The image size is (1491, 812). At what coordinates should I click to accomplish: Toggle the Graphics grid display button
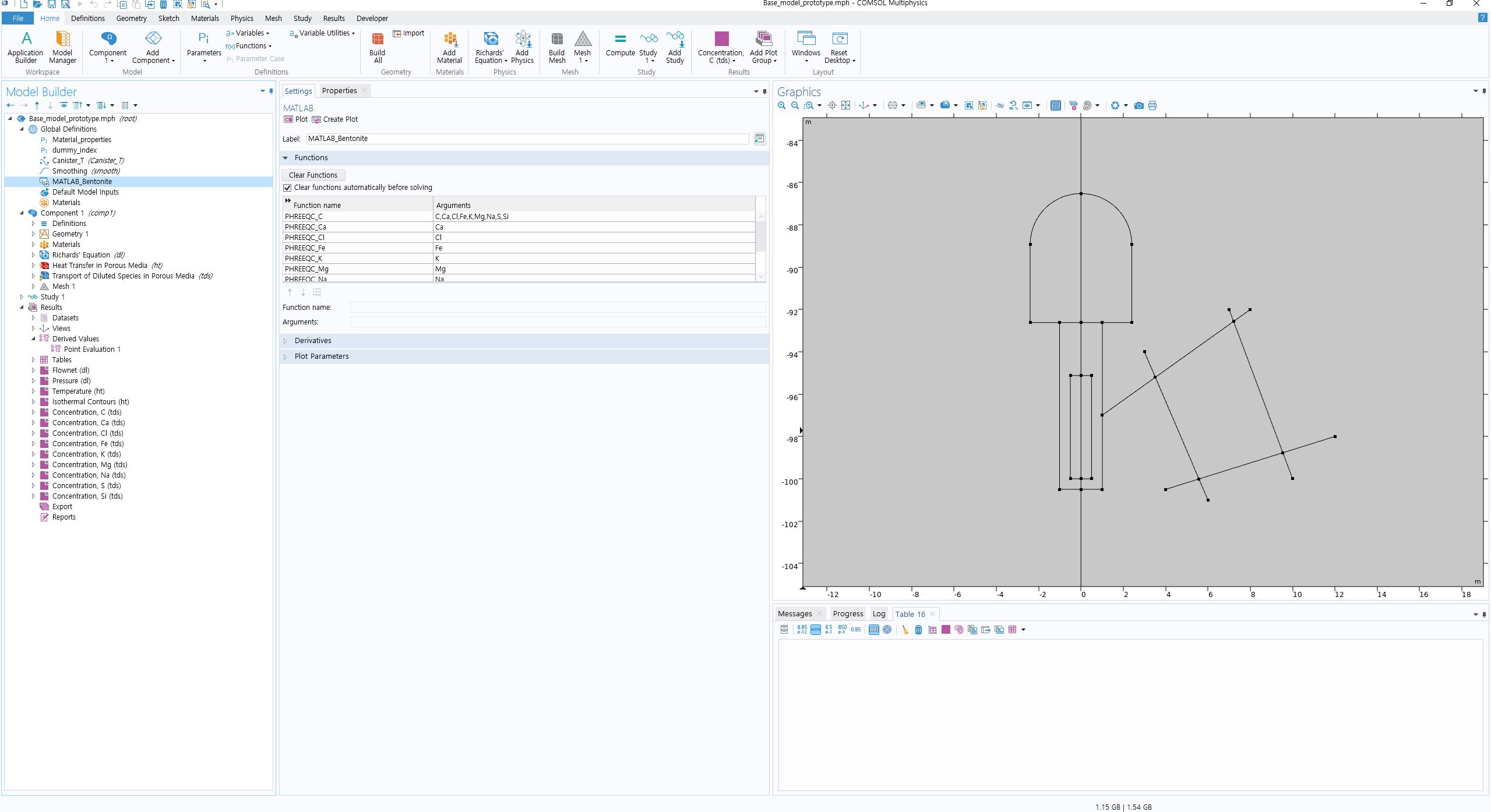click(x=1055, y=105)
